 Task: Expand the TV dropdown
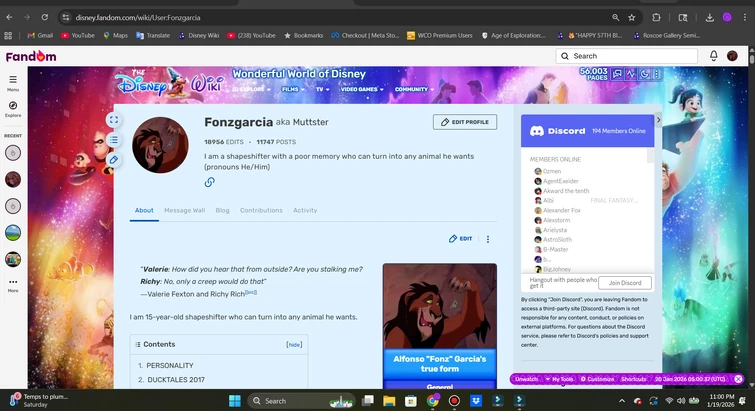(323, 90)
